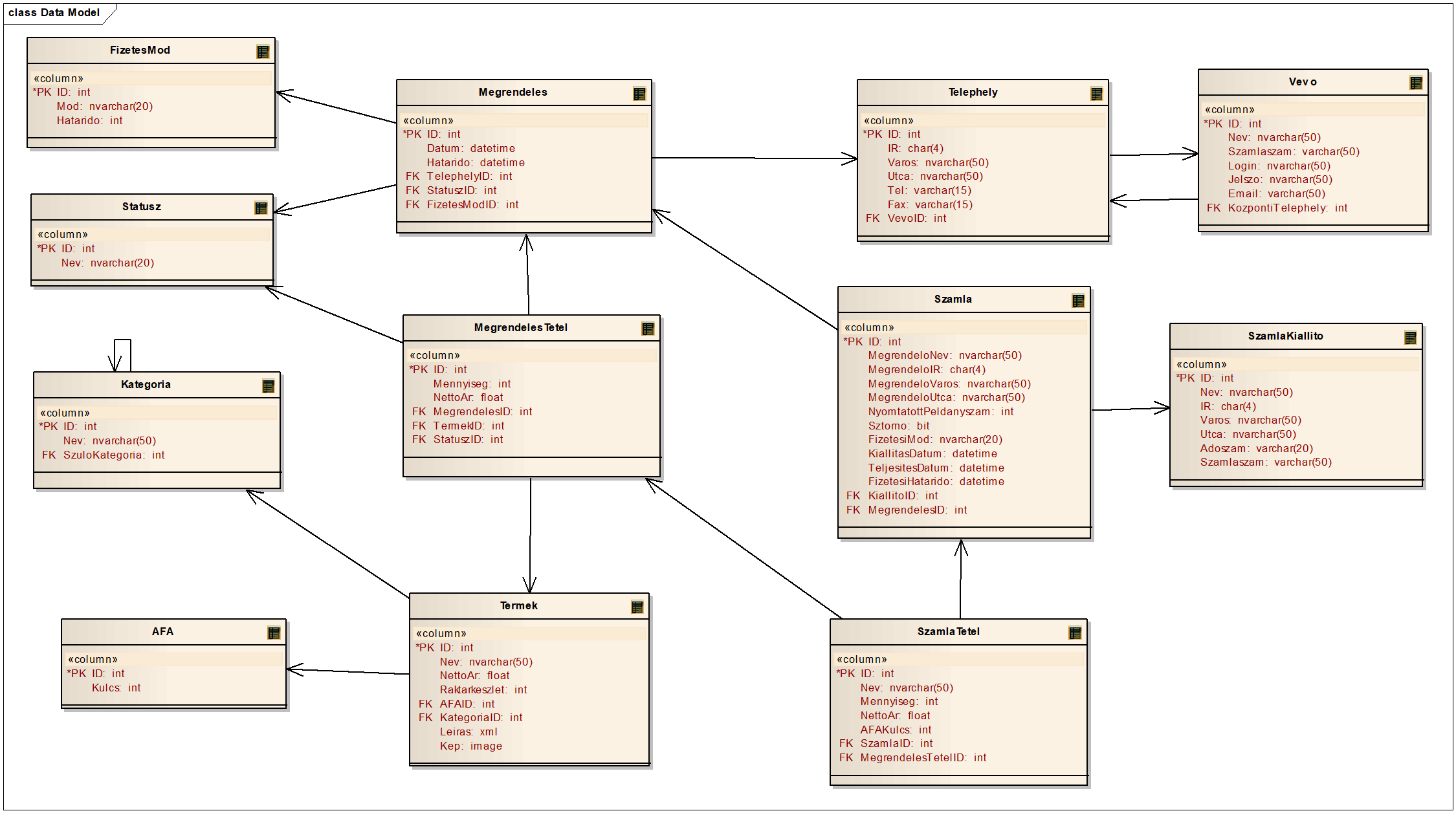Viewport: 1456px width, 813px height.
Task: Select the Vevo table title
Action: [x=1303, y=82]
